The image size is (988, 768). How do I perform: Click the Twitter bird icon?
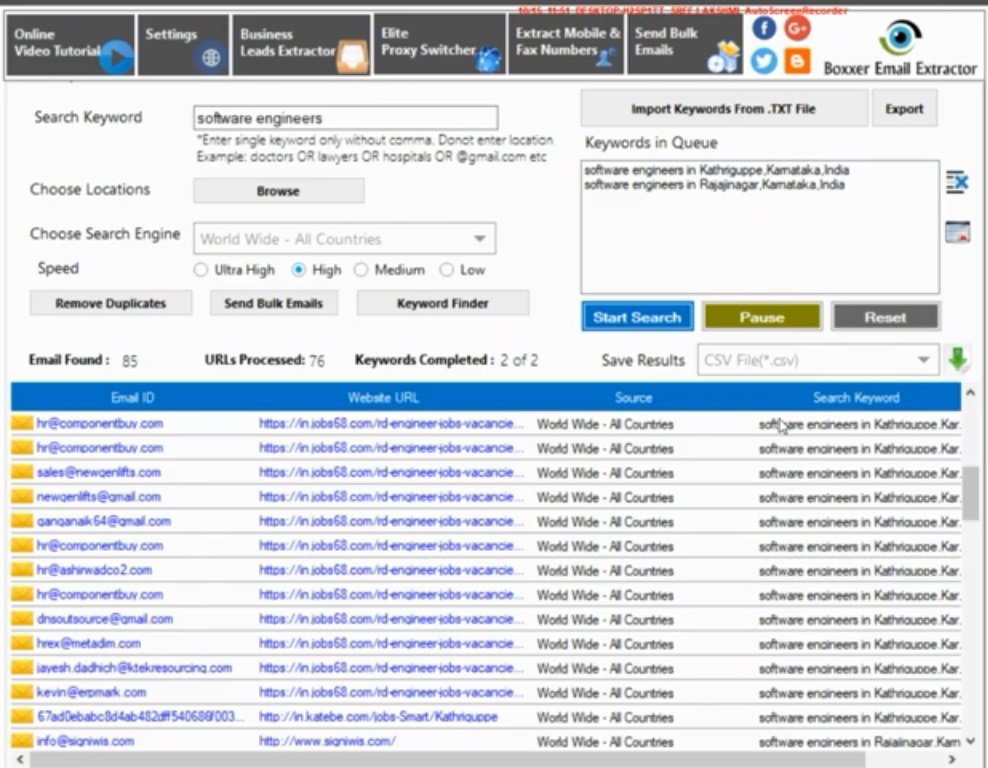(x=764, y=61)
